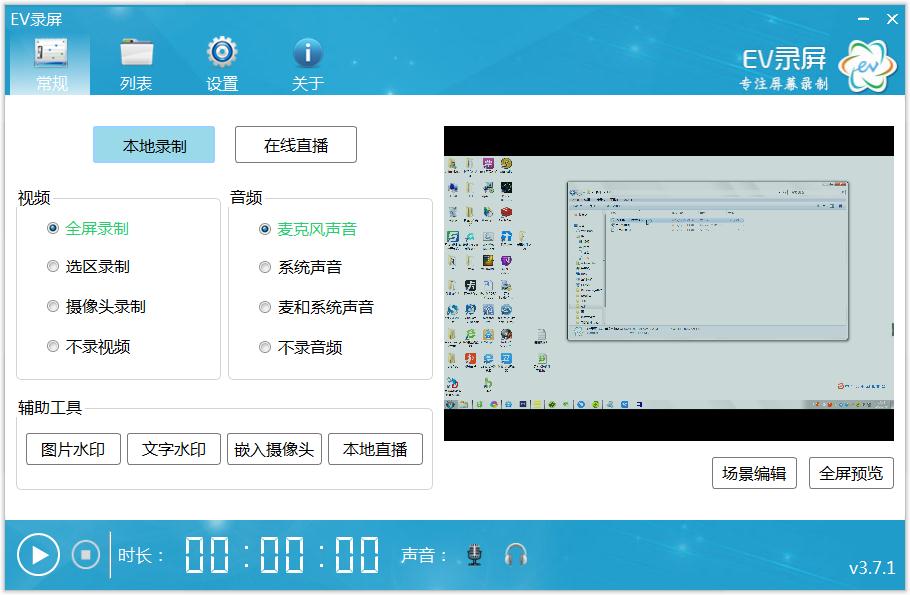This screenshot has height=595, width=910.
Task: Click 嵌入摄像头 embed camera button
Action: 275,449
